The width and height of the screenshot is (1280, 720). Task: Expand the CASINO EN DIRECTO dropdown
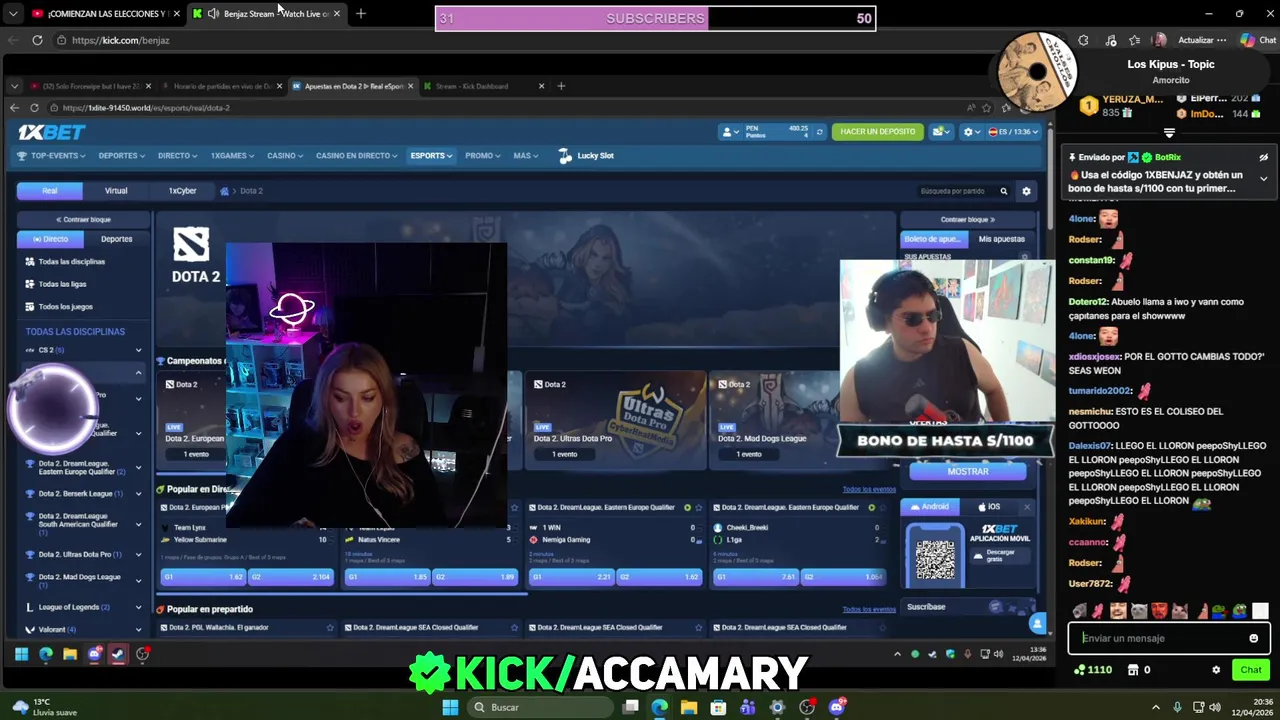pyautogui.click(x=357, y=156)
